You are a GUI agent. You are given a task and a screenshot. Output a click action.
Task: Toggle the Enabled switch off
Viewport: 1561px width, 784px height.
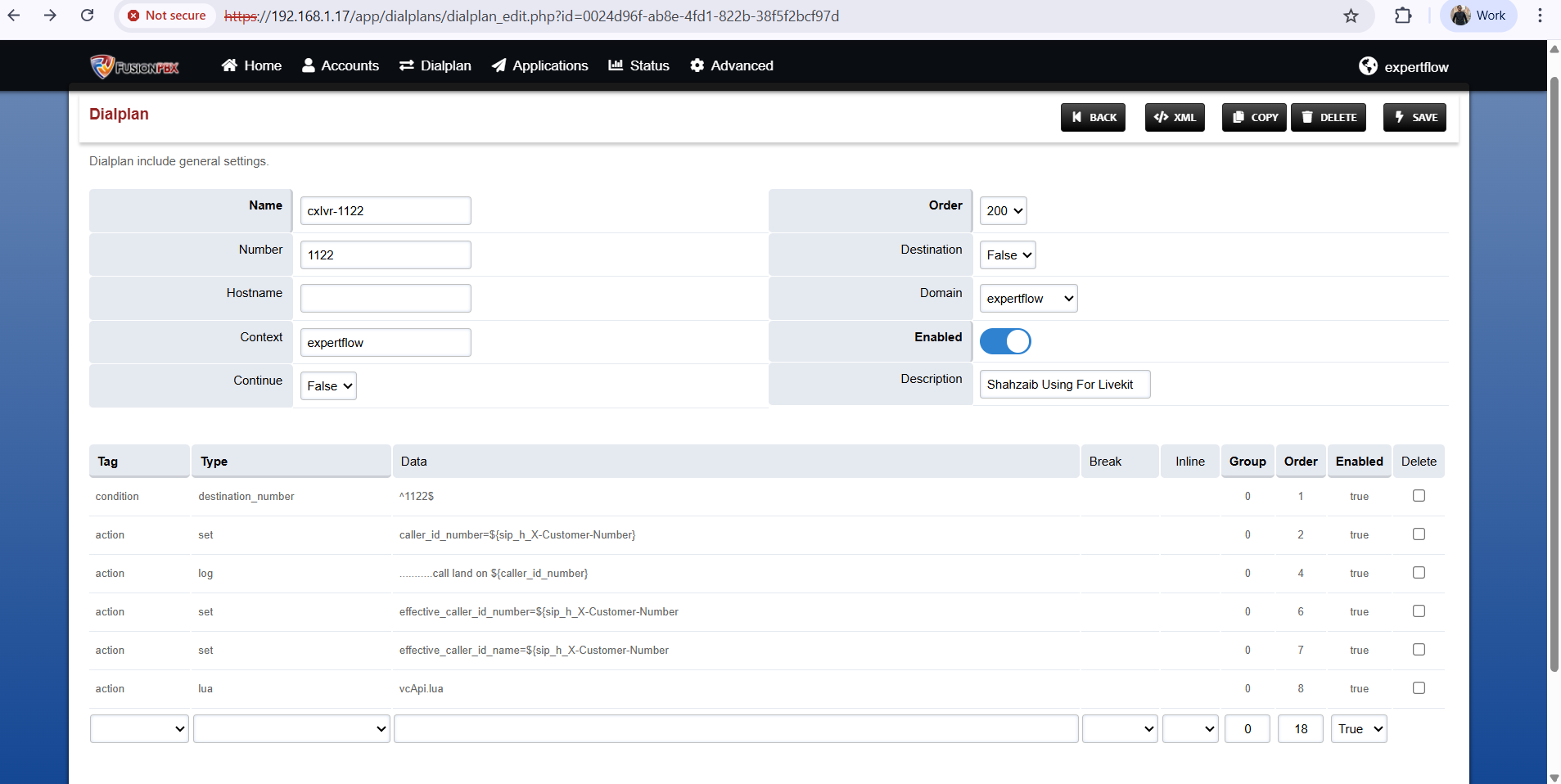click(1004, 341)
